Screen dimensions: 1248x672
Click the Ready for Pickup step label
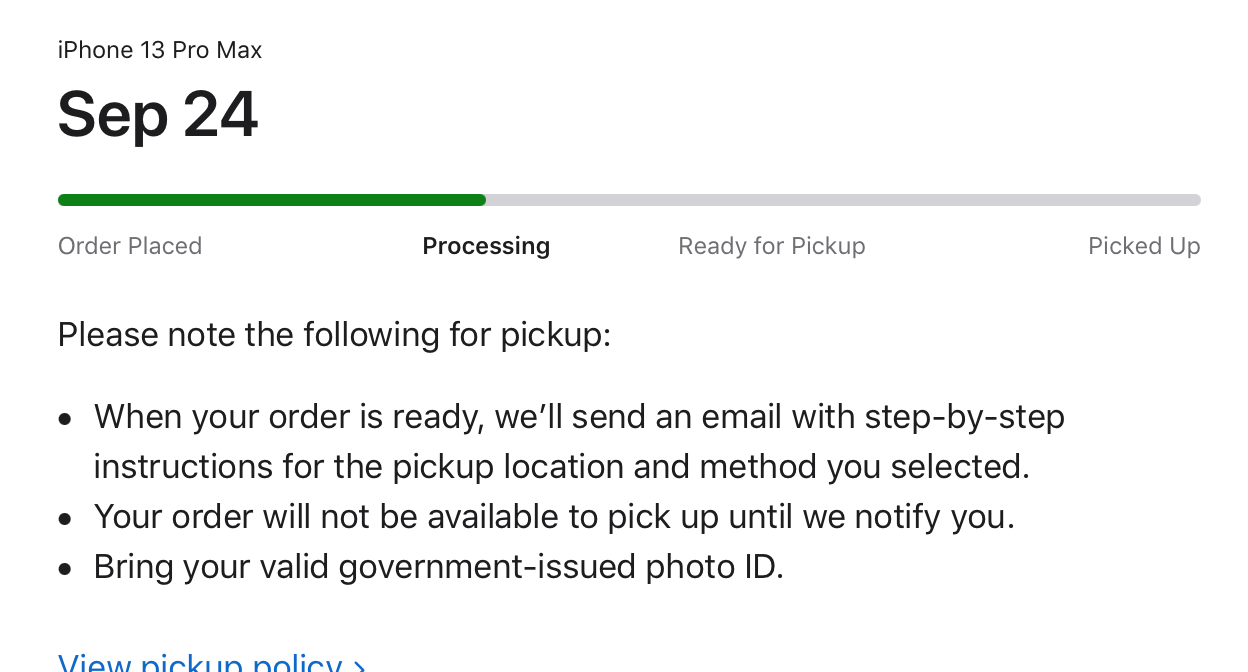click(771, 246)
